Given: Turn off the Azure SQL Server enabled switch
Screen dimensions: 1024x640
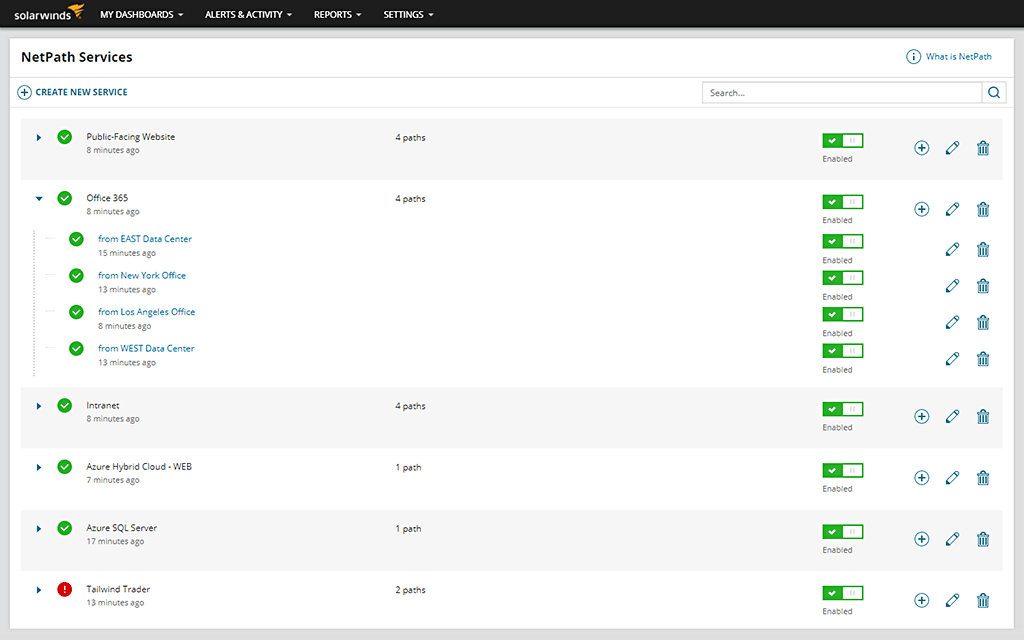Looking at the screenshot, I should 841,531.
